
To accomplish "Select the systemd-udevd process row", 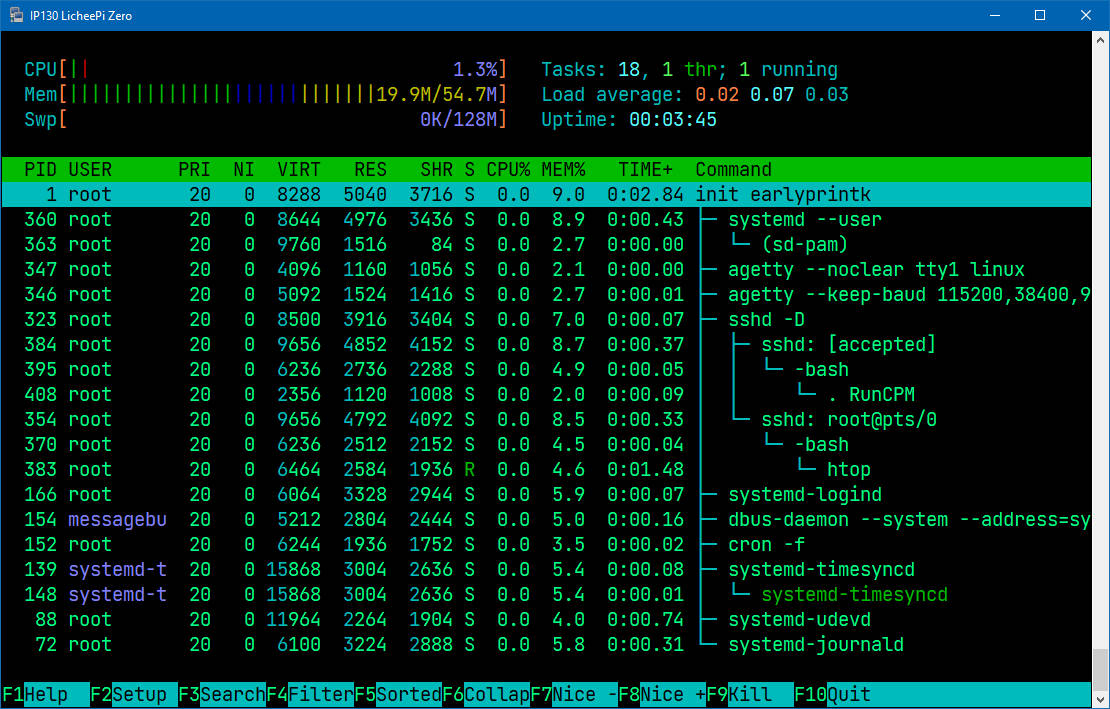I will [x=546, y=619].
